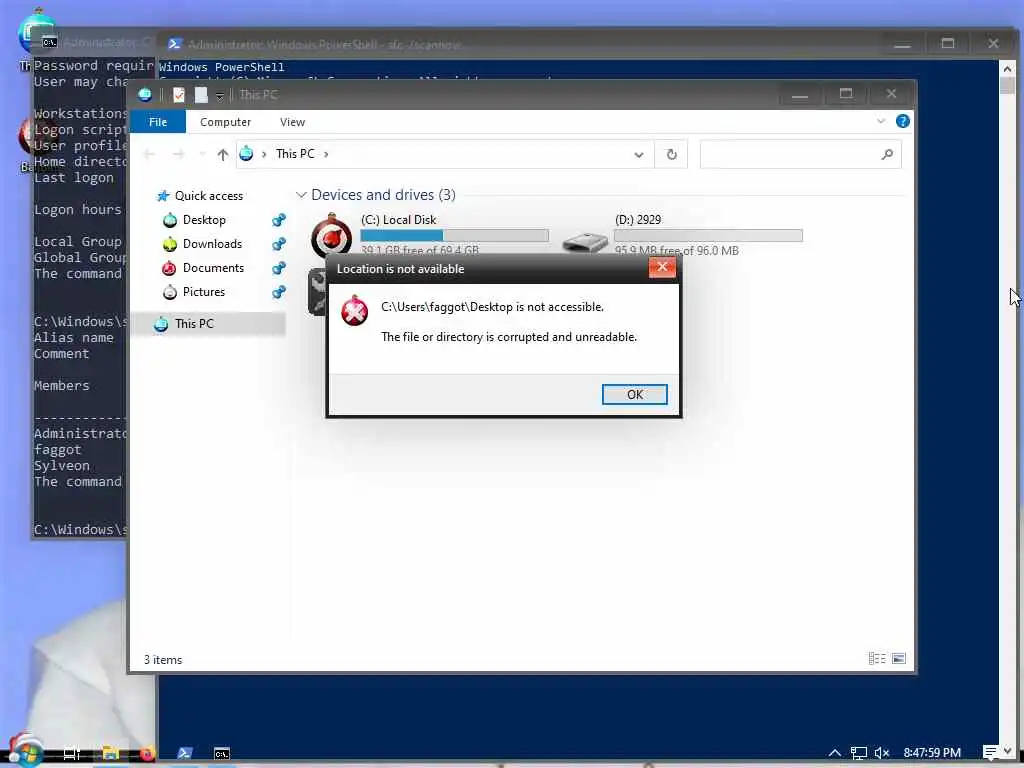
Task: Click the This PC icon in Explorer title bar
Action: 145,95
